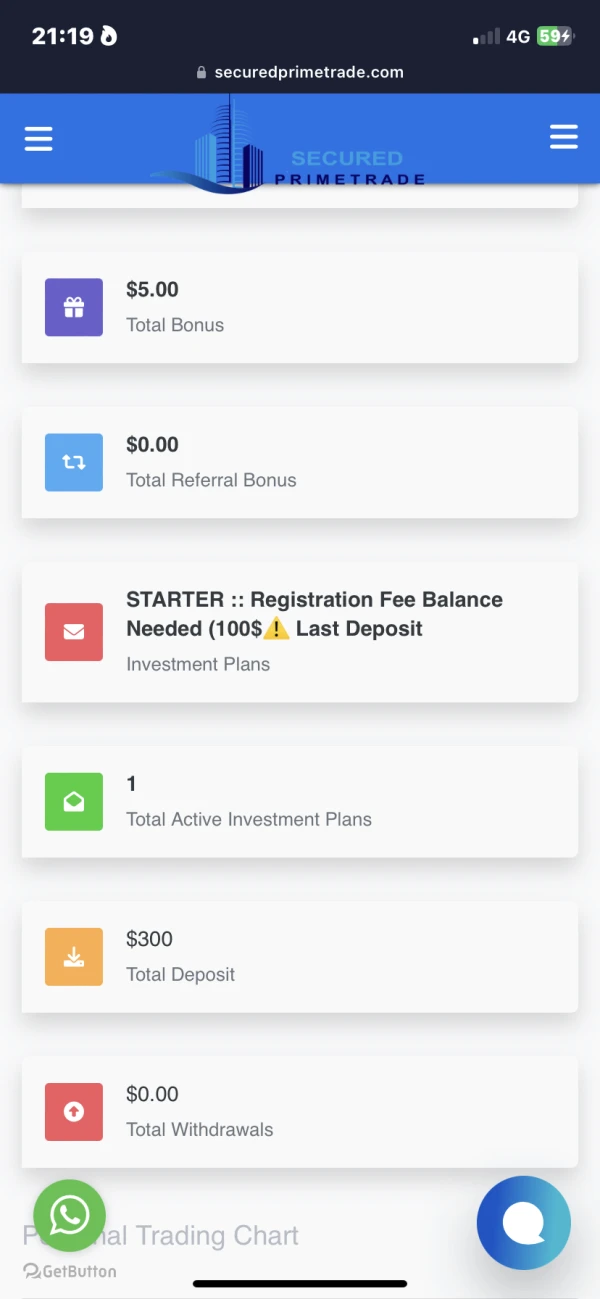Tap the securedprimetrade.com address bar
600x1299 pixels.
click(300, 72)
